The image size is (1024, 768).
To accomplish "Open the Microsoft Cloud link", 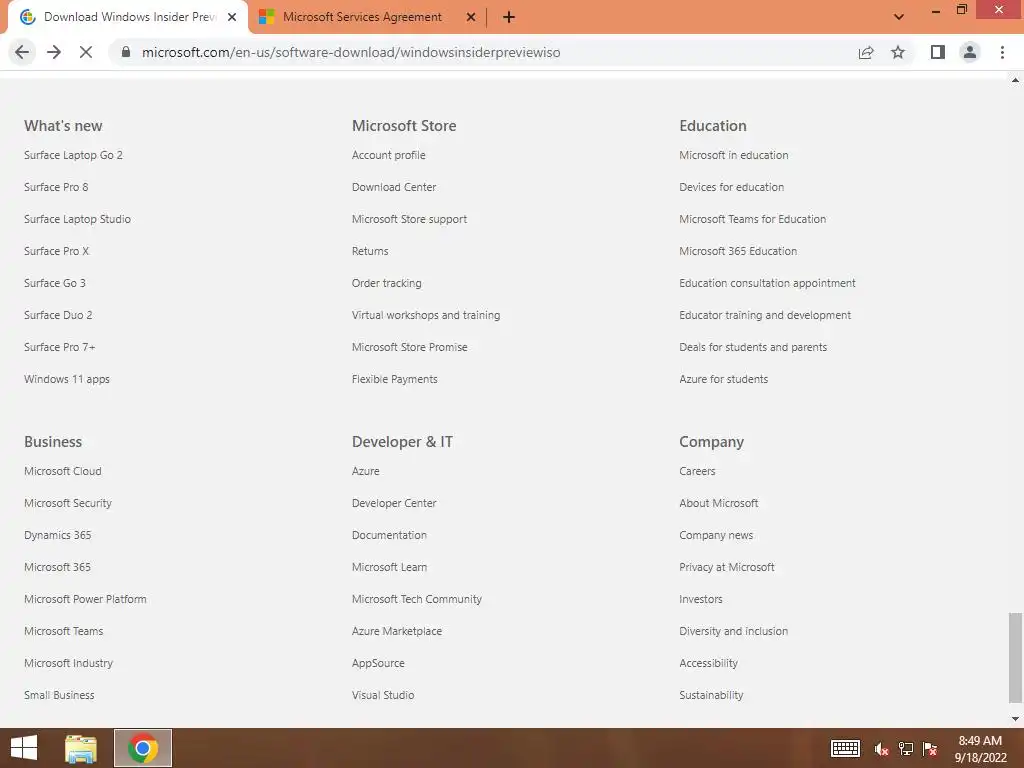I will coord(63,471).
